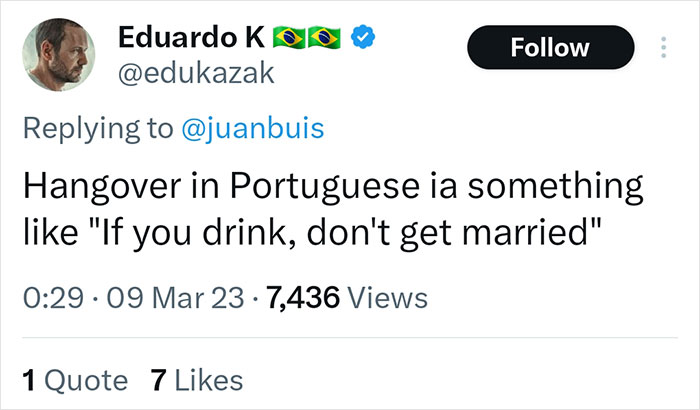Click the blue verified checkmark badge
This screenshot has height=410, width=700.
[366, 38]
